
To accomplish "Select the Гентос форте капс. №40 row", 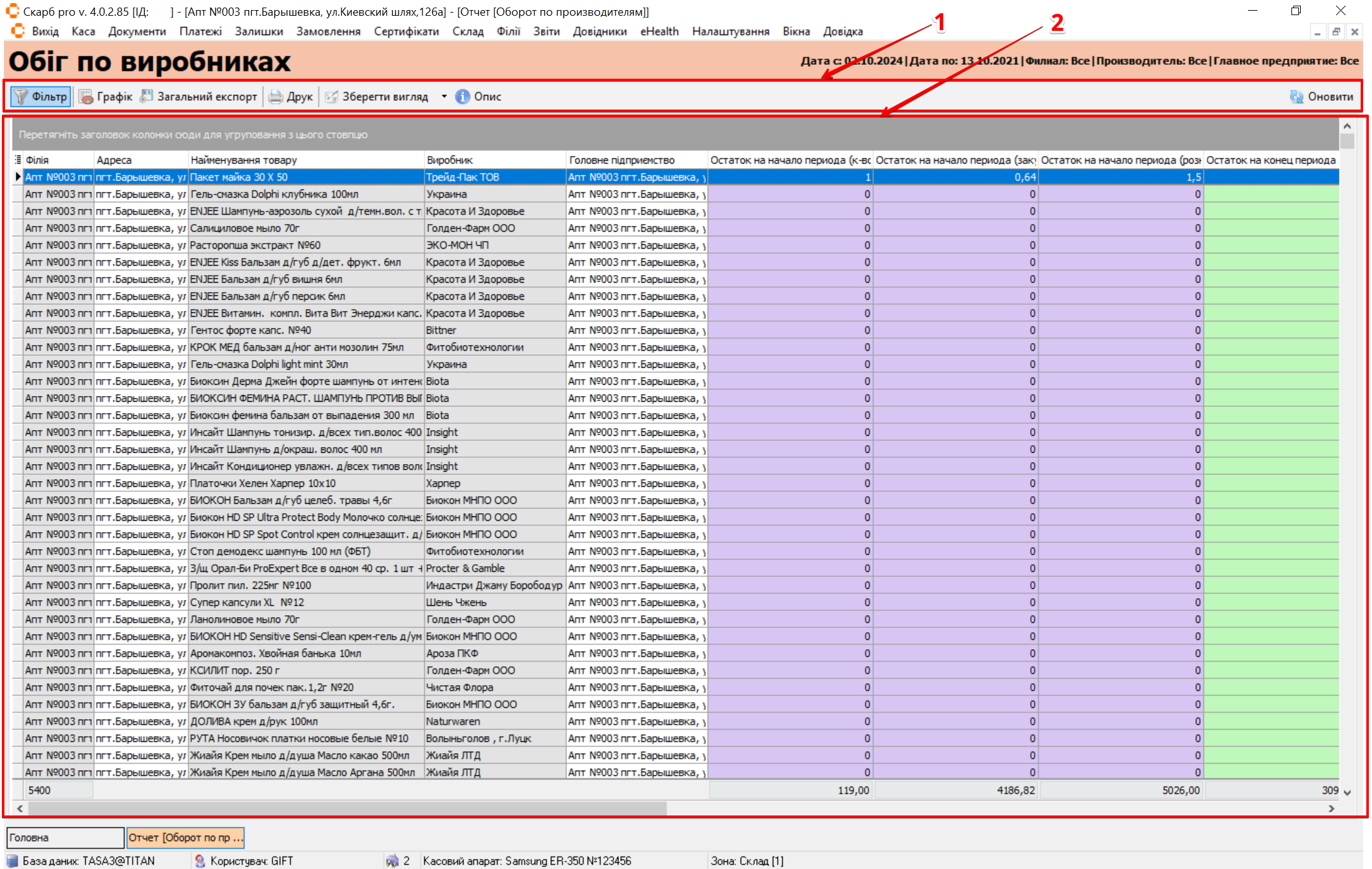I will point(305,330).
